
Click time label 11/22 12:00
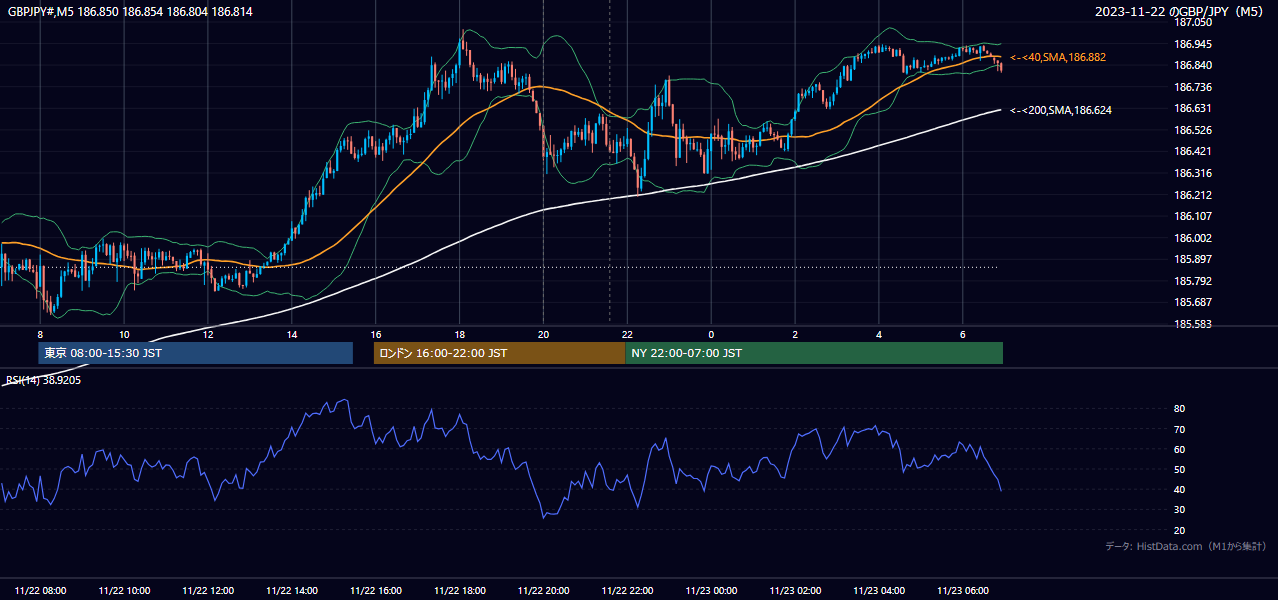tap(209, 591)
